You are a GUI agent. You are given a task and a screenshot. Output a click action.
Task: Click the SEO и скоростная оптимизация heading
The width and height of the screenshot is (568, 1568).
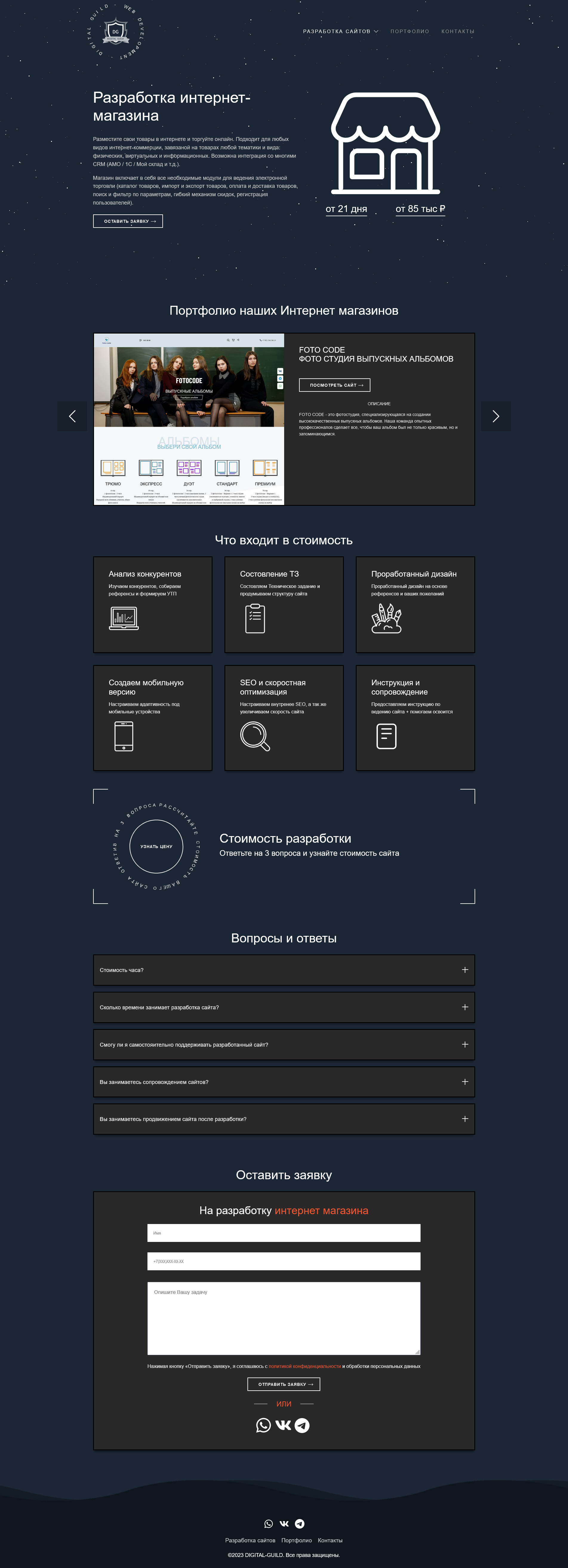(x=273, y=687)
